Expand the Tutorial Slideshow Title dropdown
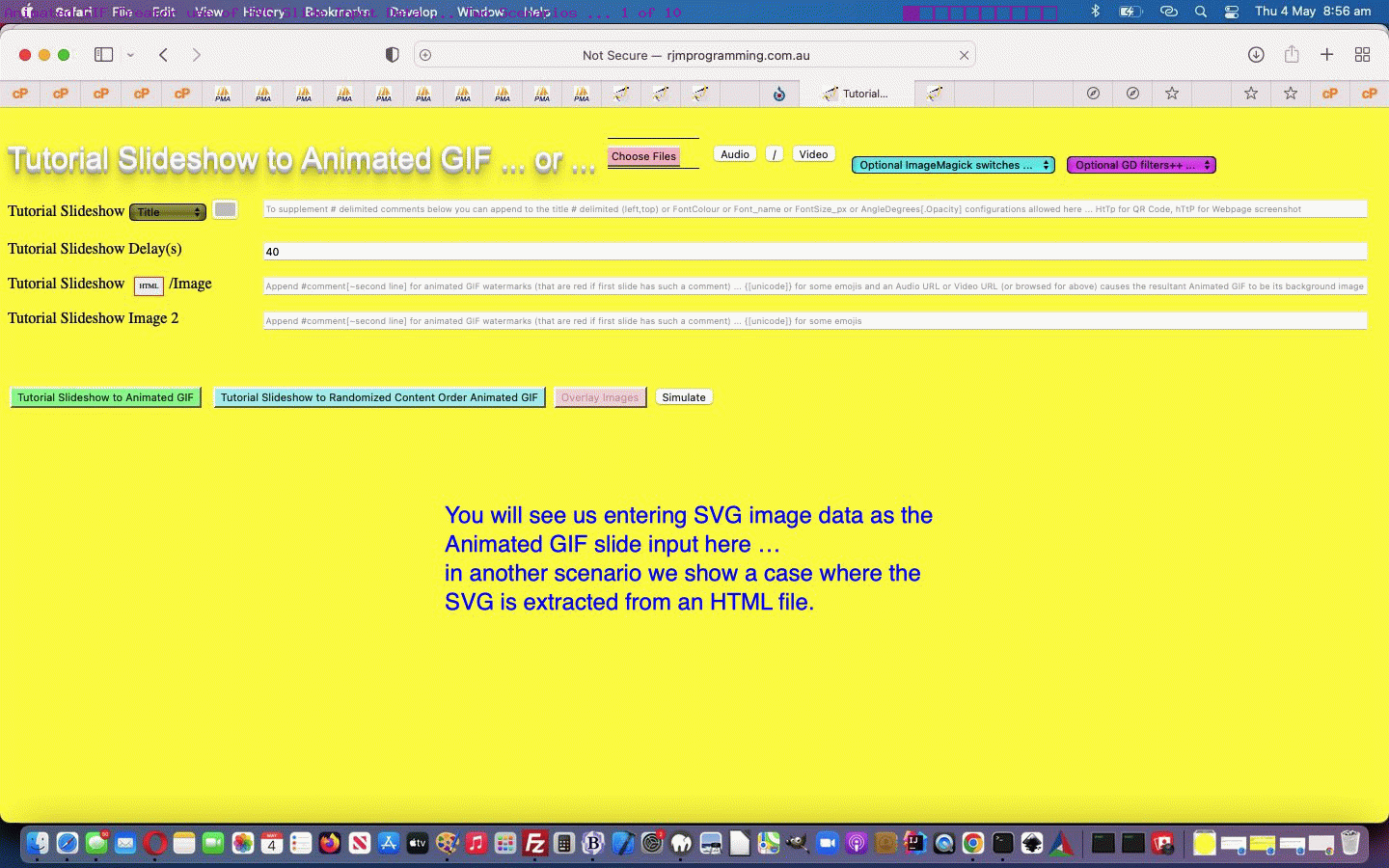Screen dimensions: 1389x868 click(168, 212)
